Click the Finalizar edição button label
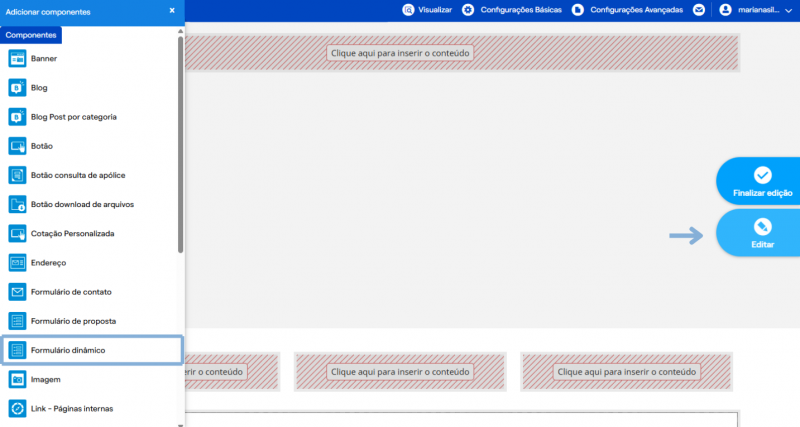Viewport: 800px width, 427px height. tap(763, 193)
